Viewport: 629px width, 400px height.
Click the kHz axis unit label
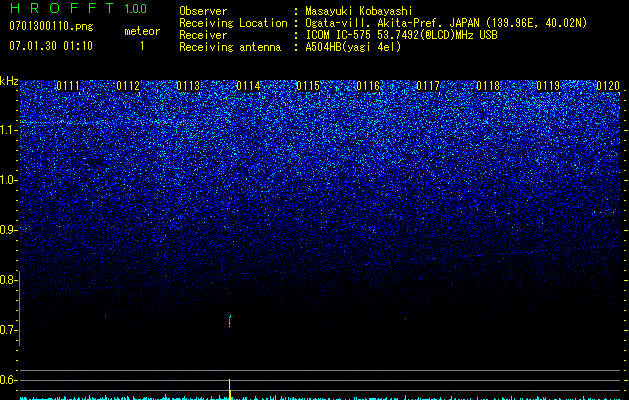click(x=9, y=81)
